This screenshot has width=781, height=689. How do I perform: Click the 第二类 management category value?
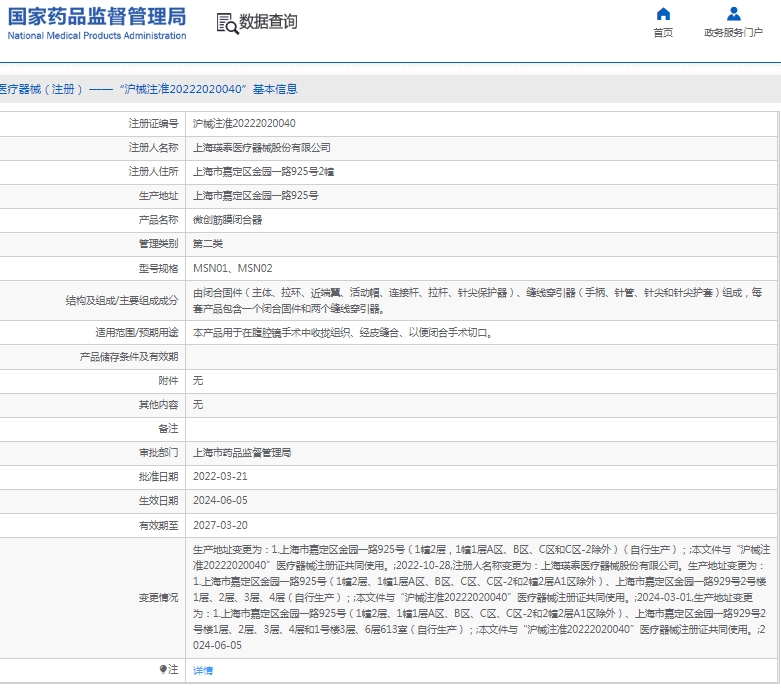point(208,244)
